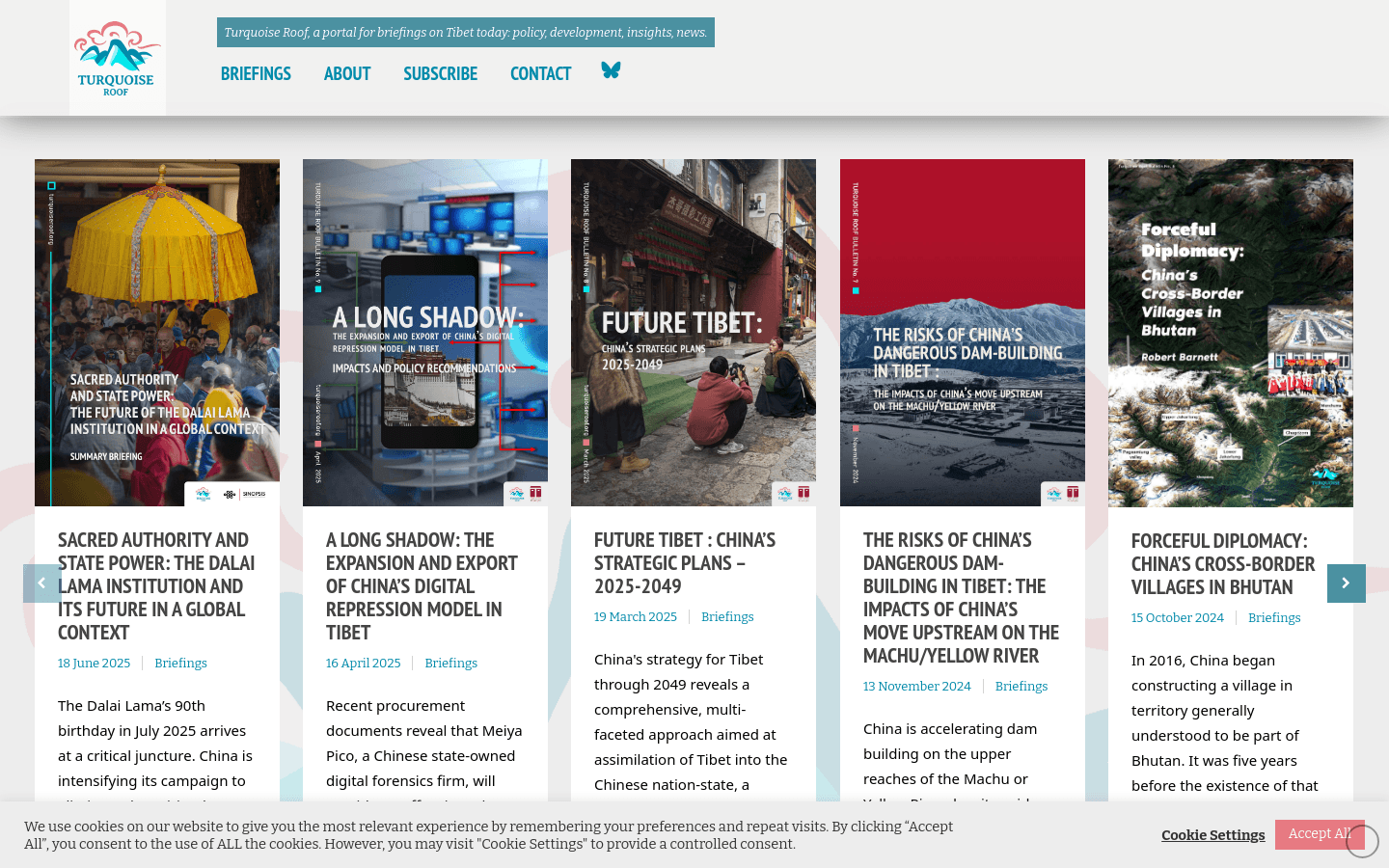Viewport: 1389px width, 868px height.
Task: Open the BRIEFINGS menu
Action: click(x=256, y=73)
